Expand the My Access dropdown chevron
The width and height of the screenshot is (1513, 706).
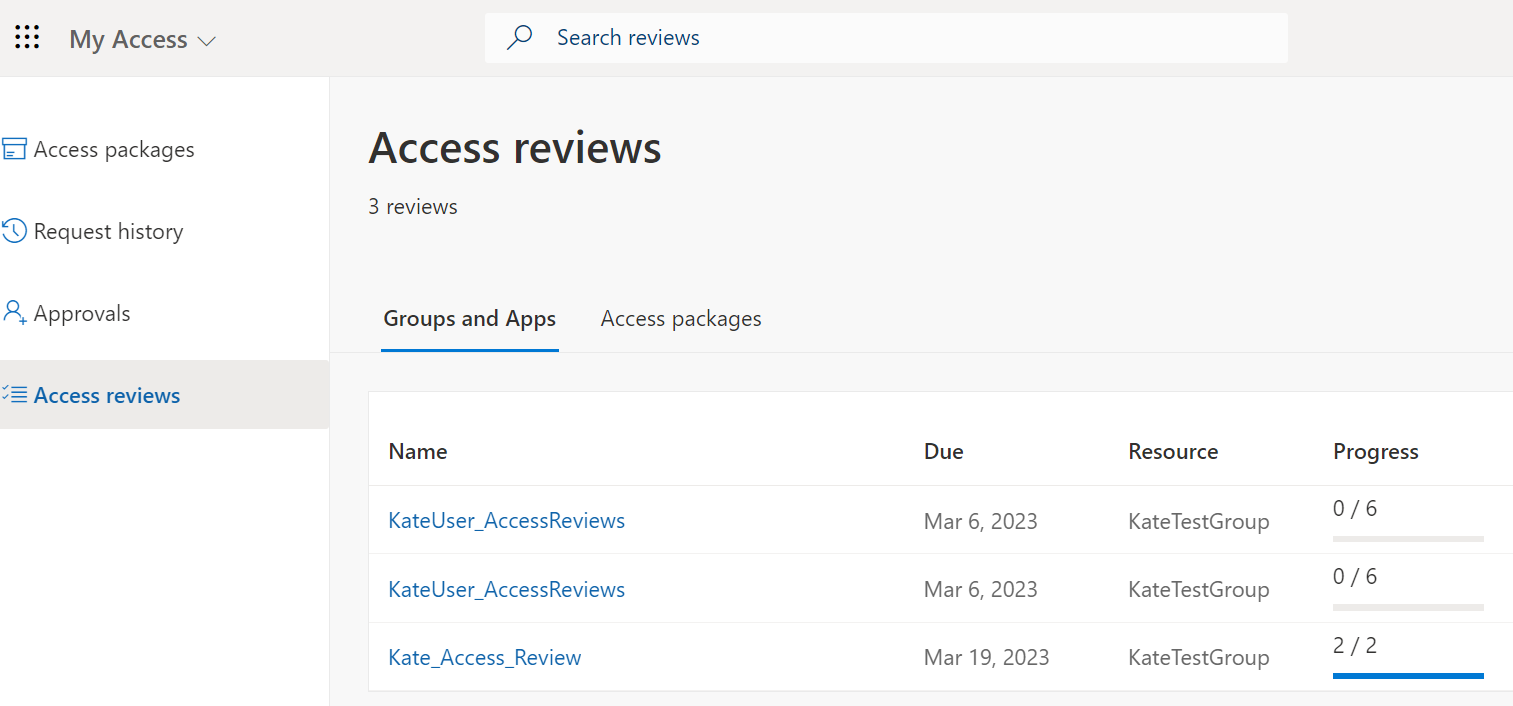(208, 41)
